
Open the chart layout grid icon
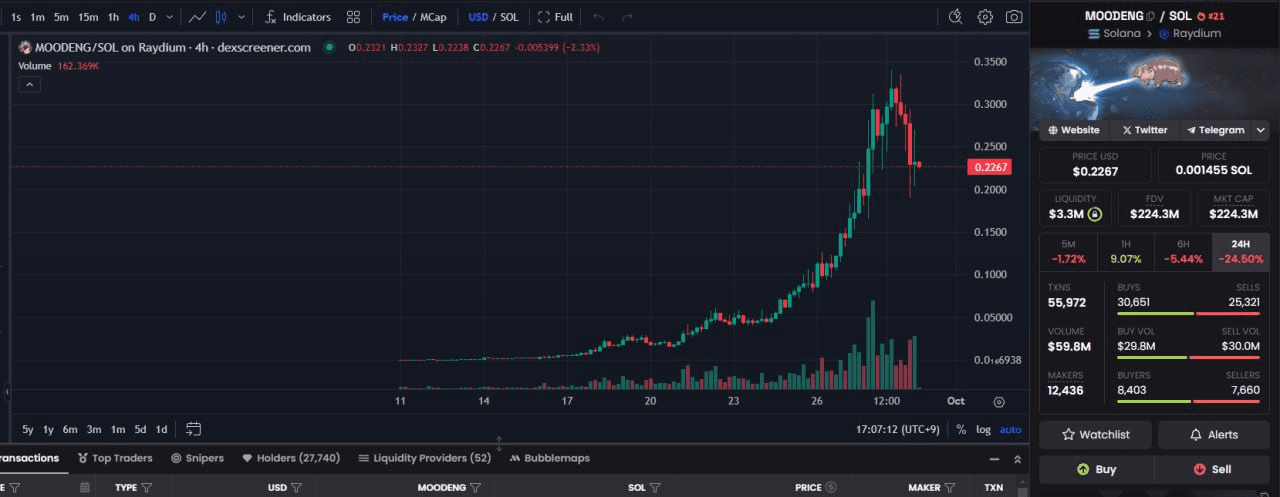[x=353, y=17]
